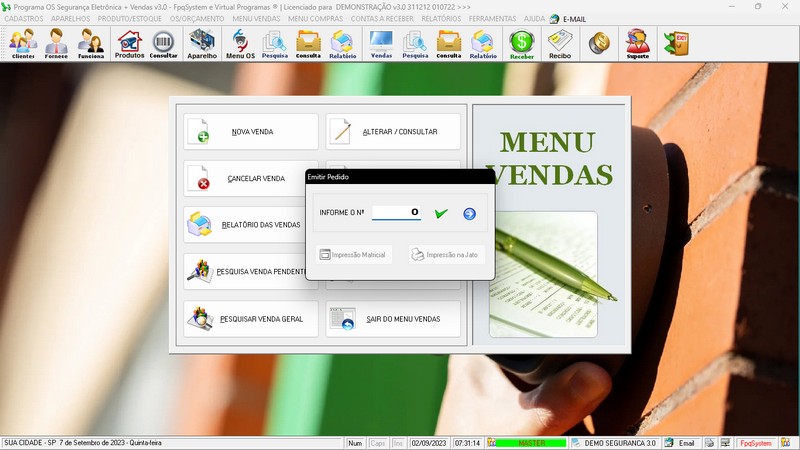Click the Exit door toolbar icon
Viewport: 800px width, 450px height.
[677, 43]
